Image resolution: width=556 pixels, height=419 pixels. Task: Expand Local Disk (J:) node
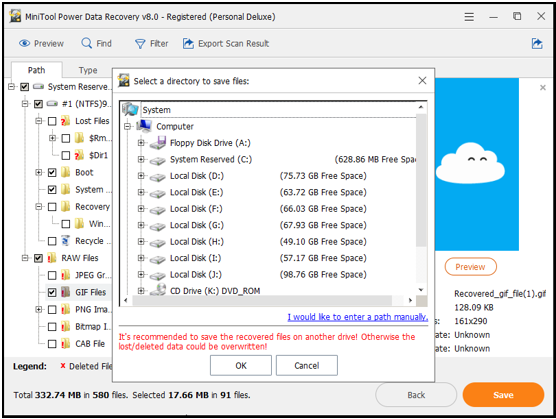tap(141, 274)
